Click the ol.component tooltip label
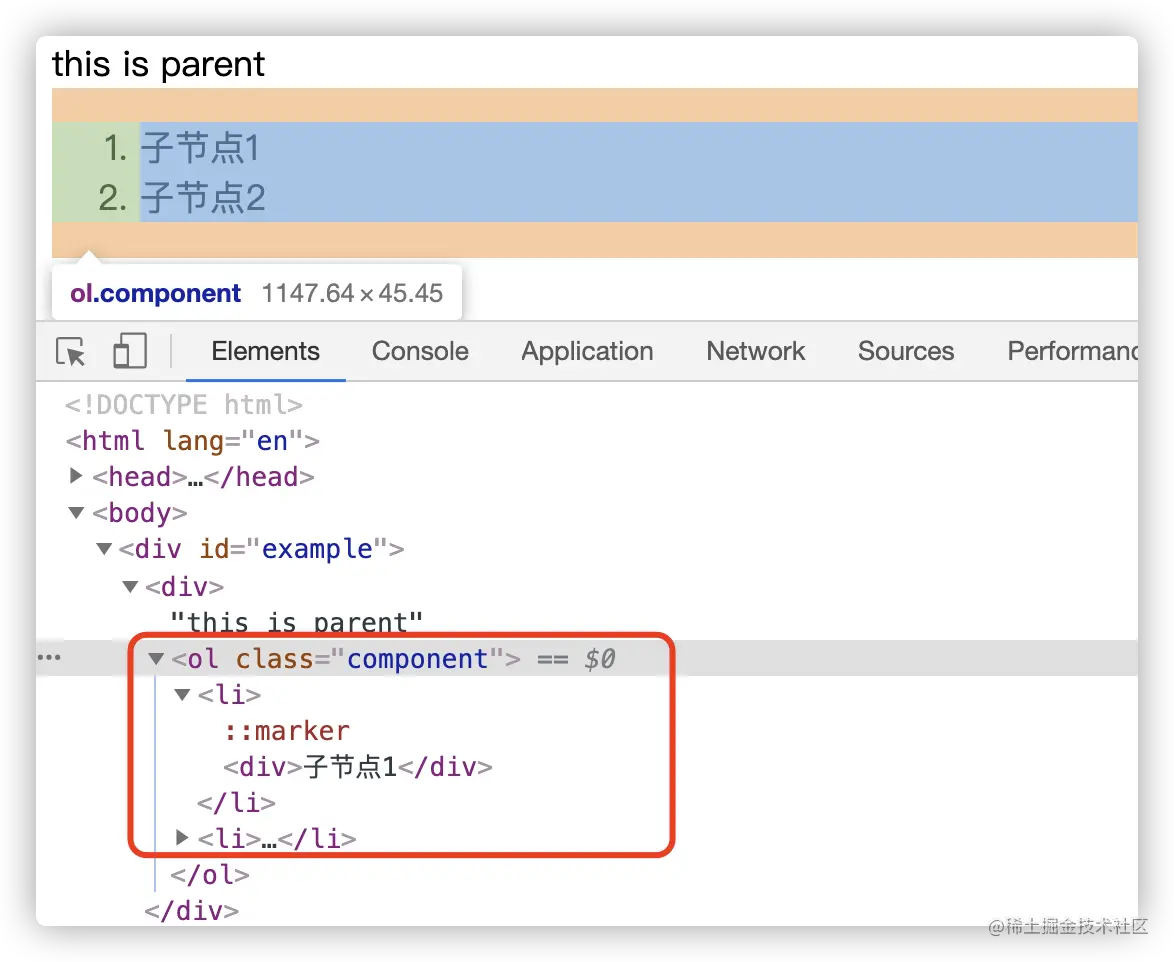This screenshot has width=1174, height=962. (x=156, y=293)
